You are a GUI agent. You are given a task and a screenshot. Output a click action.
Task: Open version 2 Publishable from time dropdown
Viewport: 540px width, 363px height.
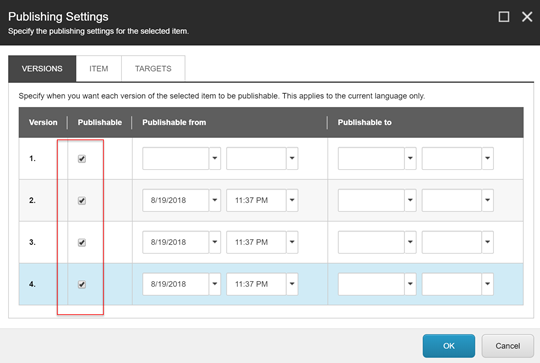pos(292,200)
